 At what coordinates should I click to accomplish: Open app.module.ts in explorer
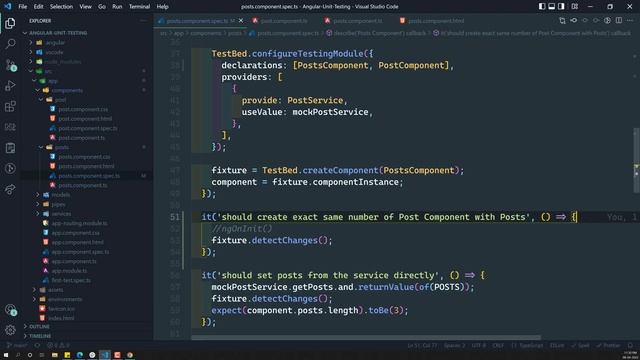tap(69, 271)
